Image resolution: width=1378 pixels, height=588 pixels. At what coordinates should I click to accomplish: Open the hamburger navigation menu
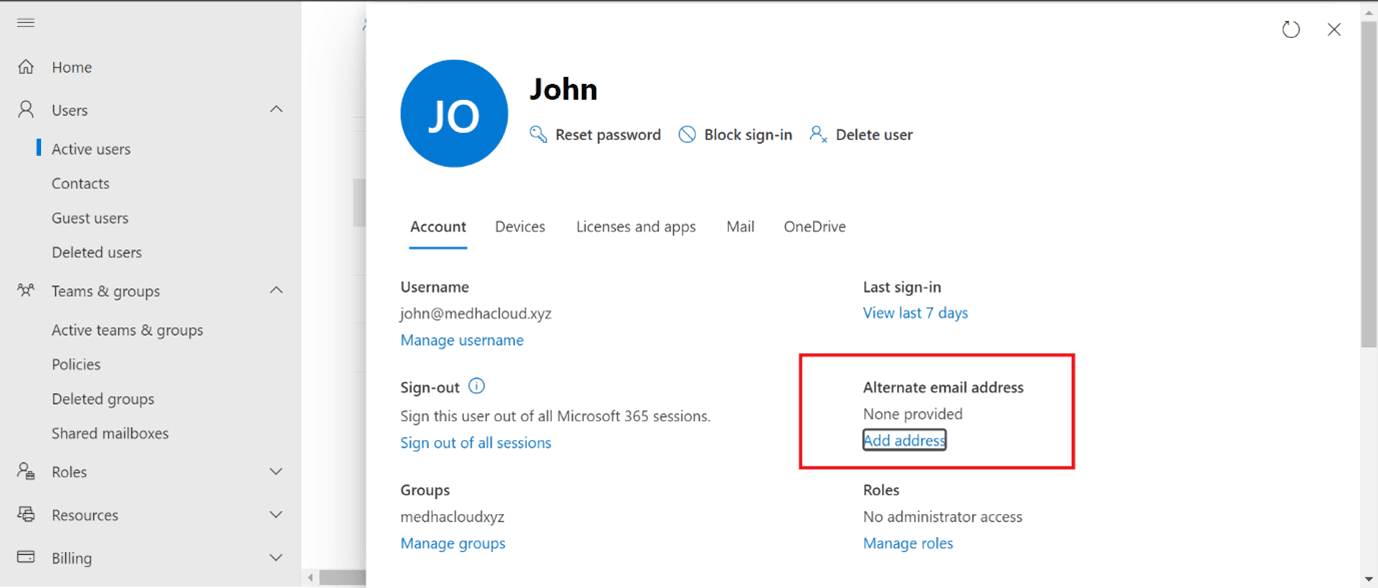pyautogui.click(x=26, y=22)
